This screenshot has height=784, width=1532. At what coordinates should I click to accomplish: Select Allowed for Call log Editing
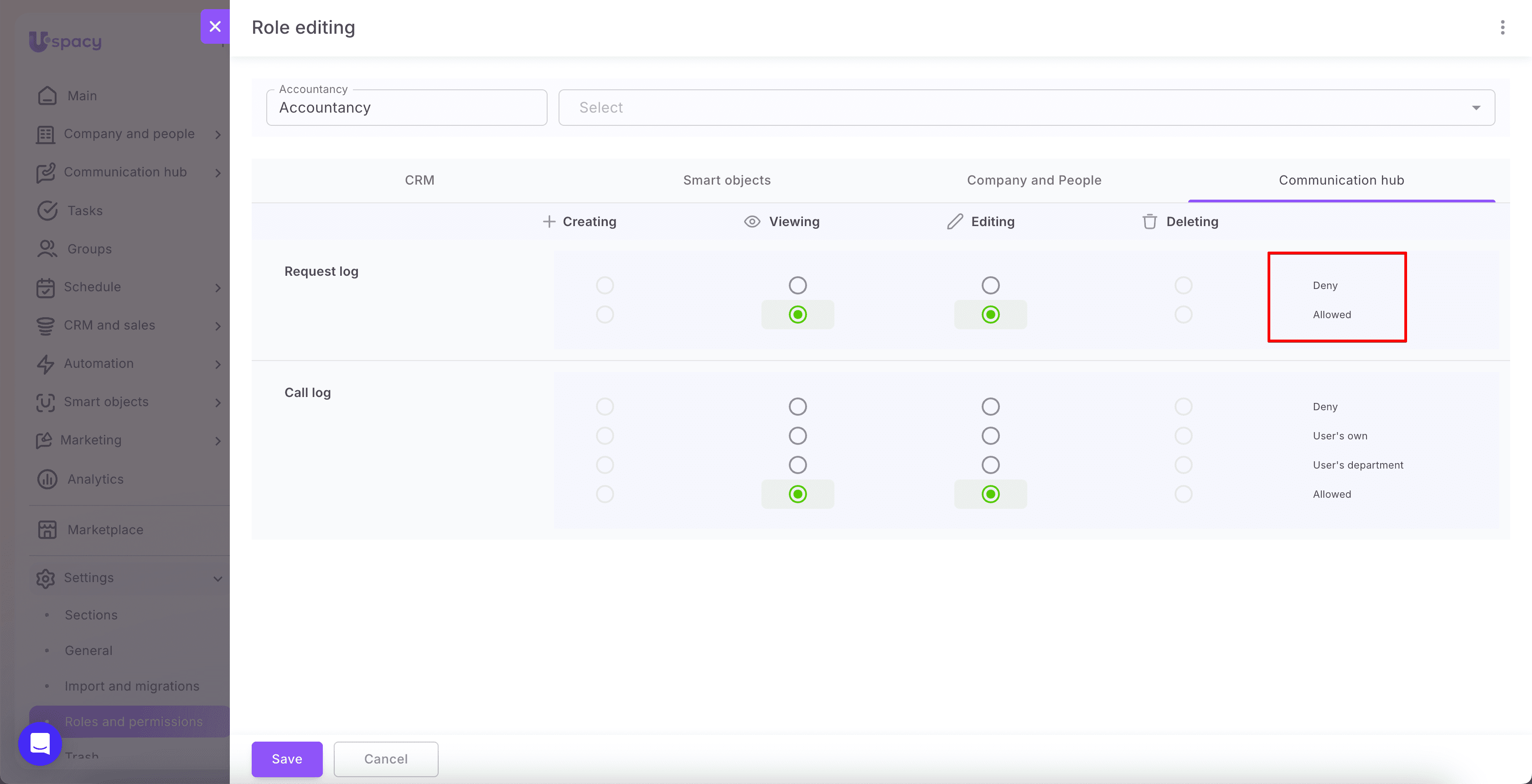990,494
